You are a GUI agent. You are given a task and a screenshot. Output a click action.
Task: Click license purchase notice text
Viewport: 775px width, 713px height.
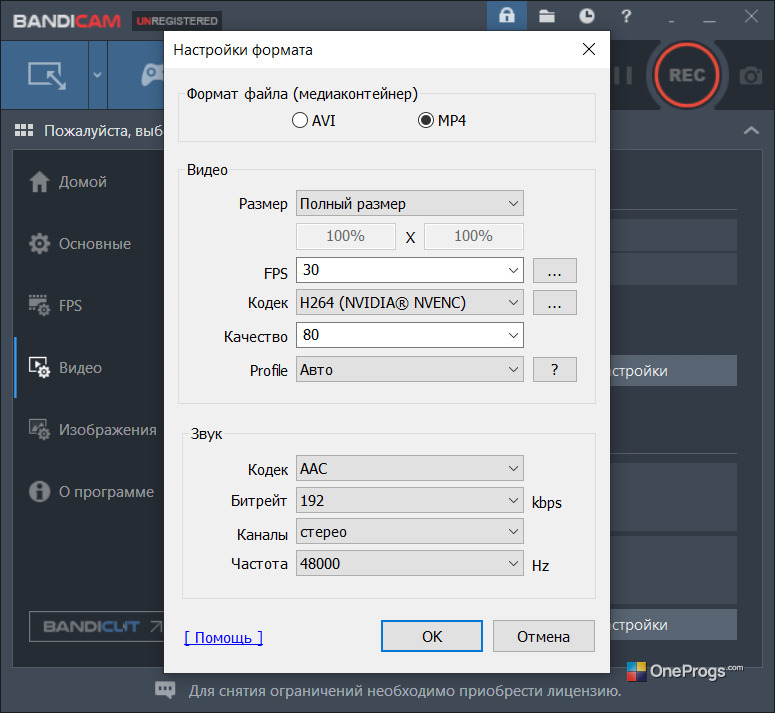coord(405,691)
